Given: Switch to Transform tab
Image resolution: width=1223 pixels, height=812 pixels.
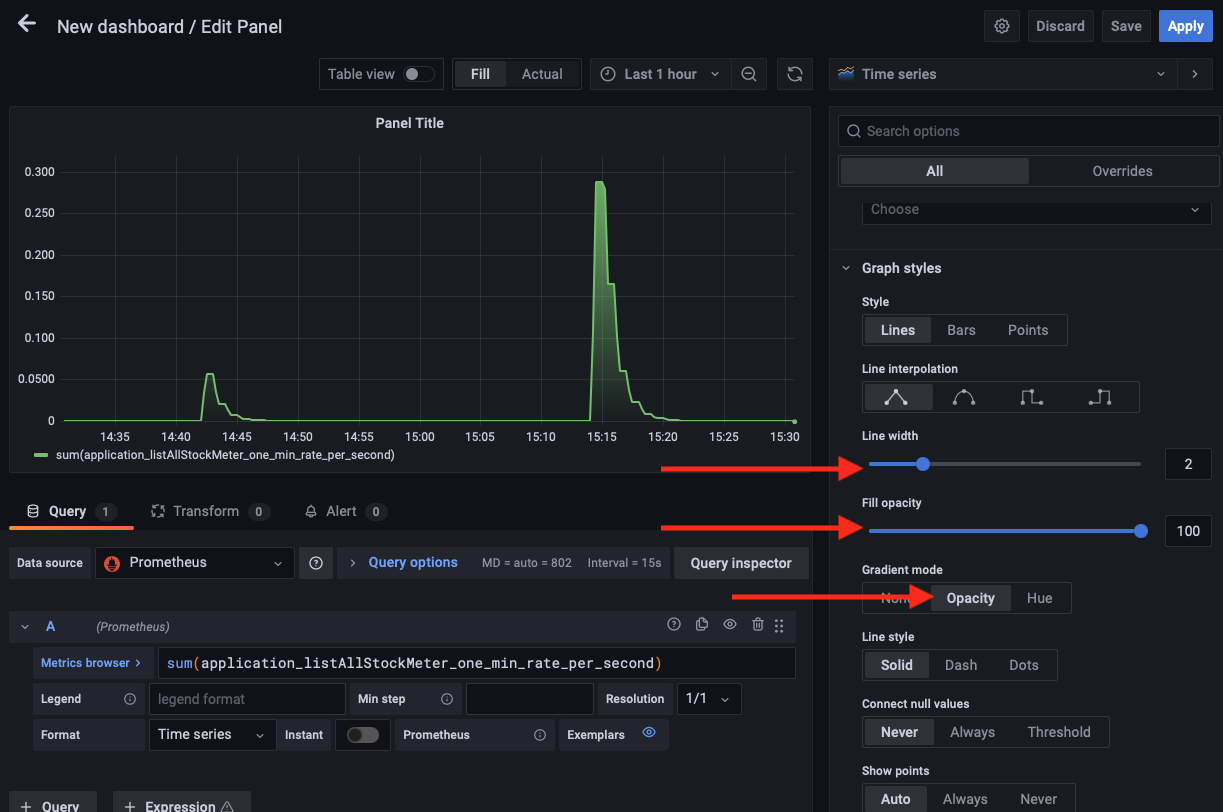Looking at the screenshot, I should (x=210, y=511).
